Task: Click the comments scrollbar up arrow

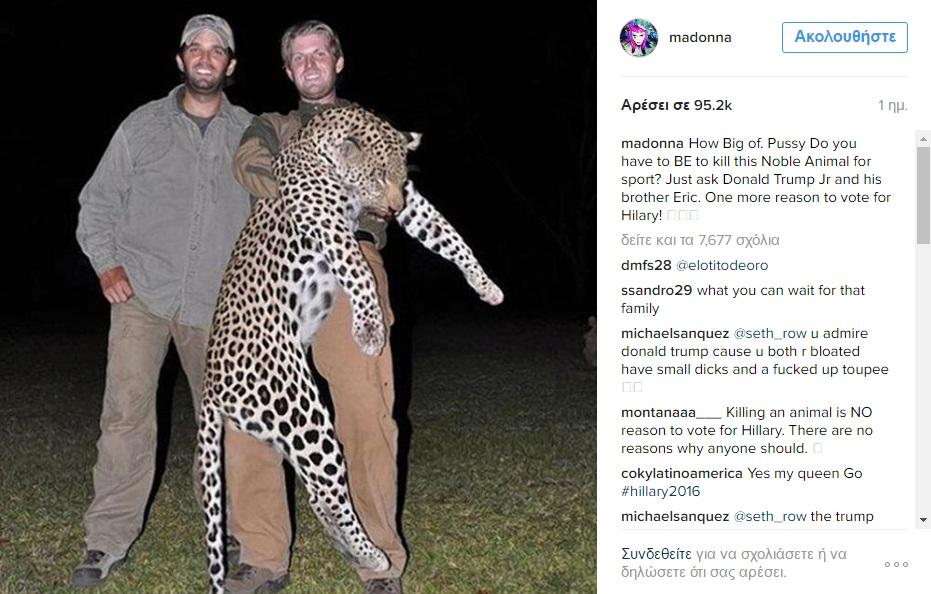Action: click(x=923, y=141)
